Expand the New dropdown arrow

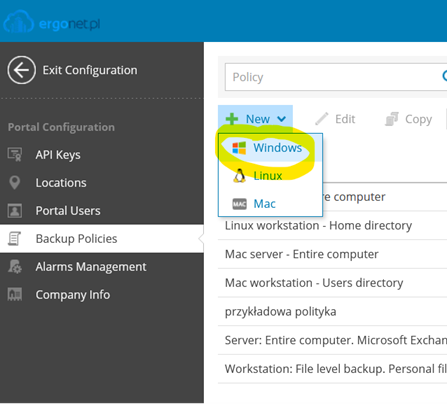click(282, 119)
